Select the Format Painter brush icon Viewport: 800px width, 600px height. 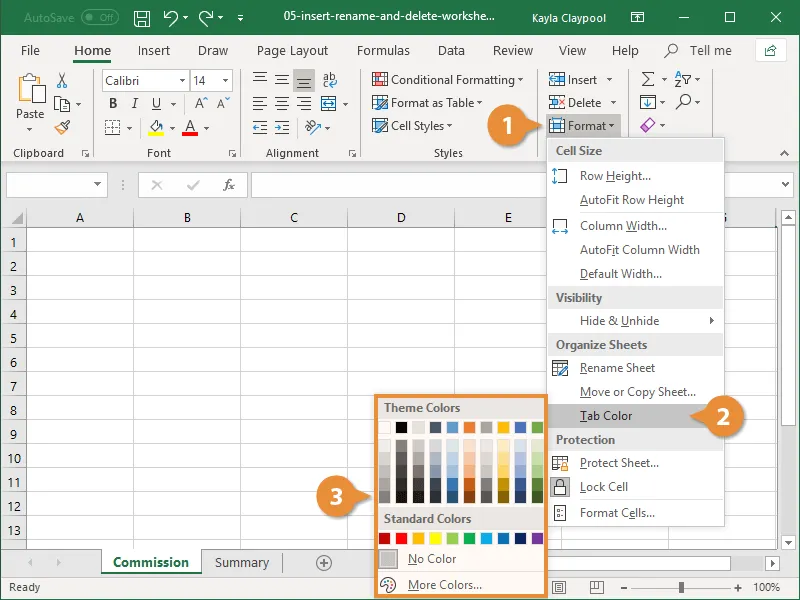pos(62,128)
